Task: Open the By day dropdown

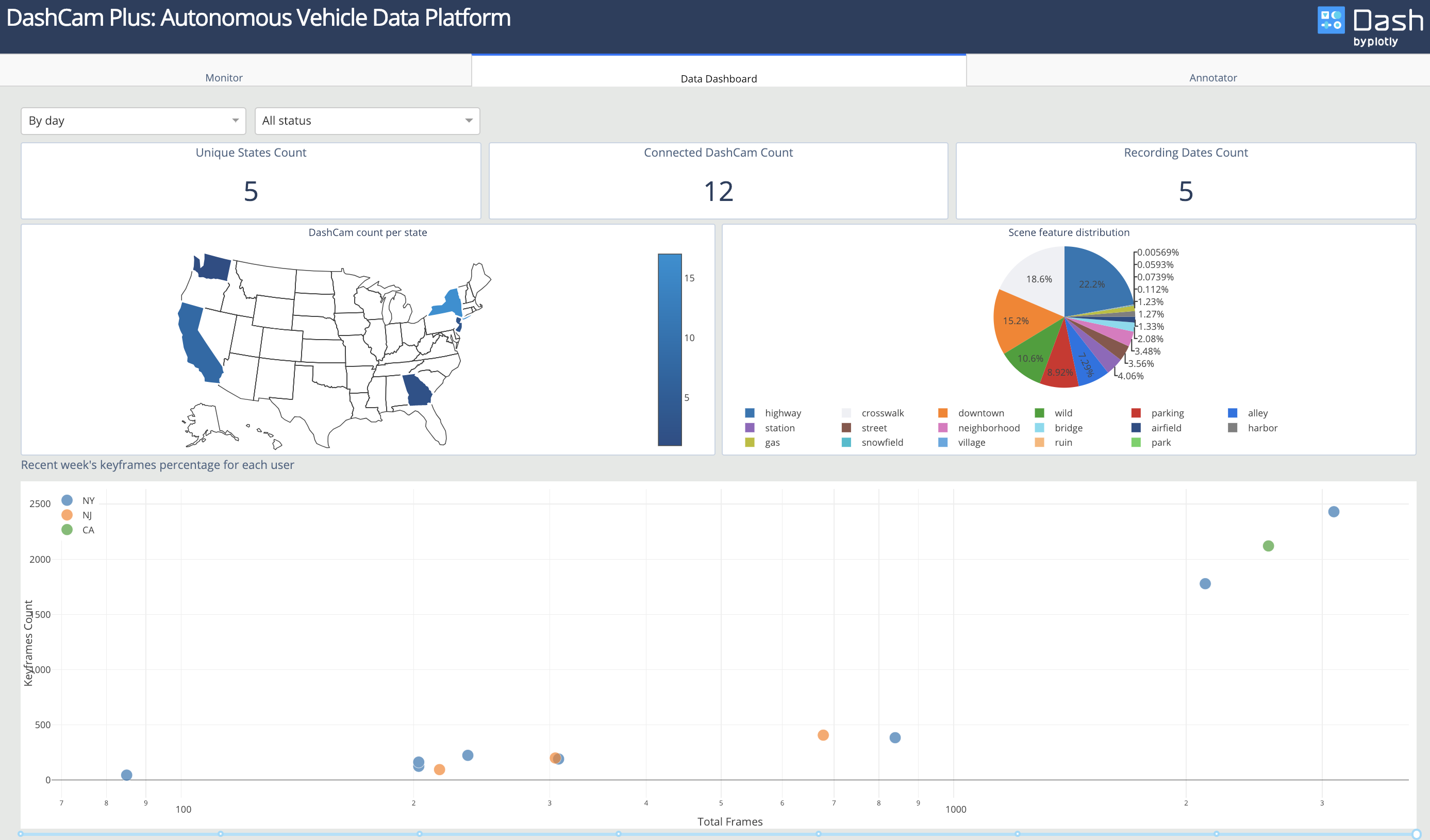Action: 133,121
